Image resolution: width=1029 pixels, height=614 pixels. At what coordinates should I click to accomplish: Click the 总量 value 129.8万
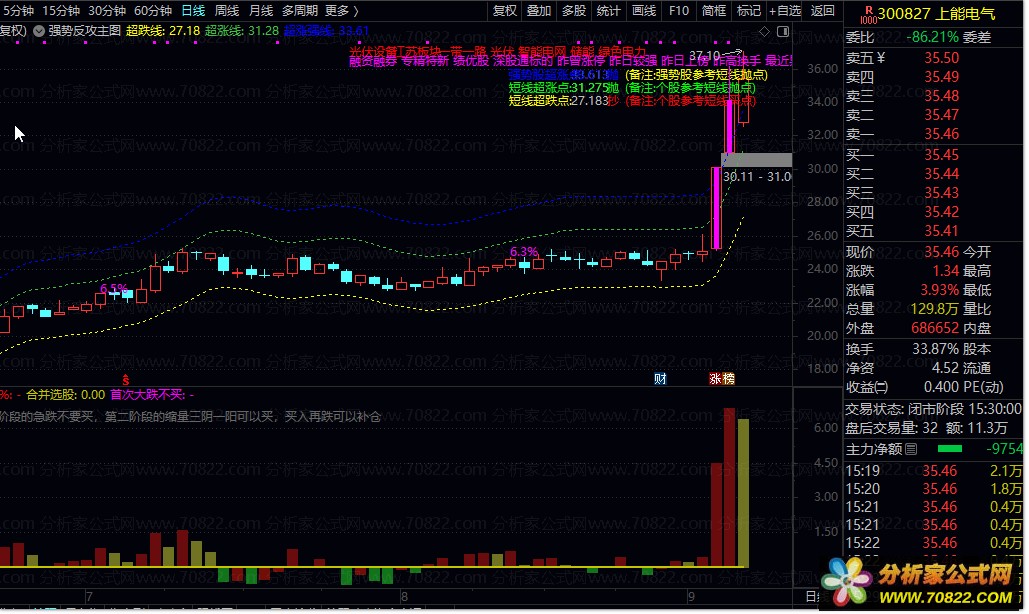(x=934, y=309)
